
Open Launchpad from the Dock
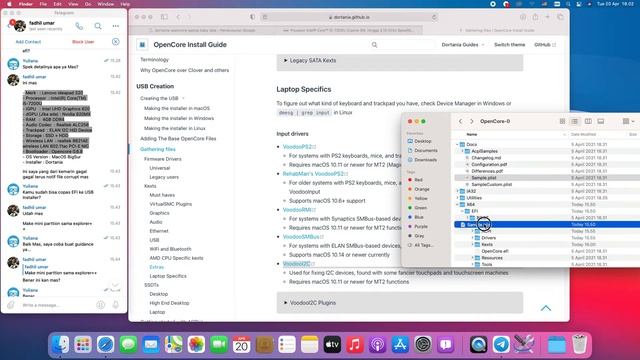tap(83, 344)
